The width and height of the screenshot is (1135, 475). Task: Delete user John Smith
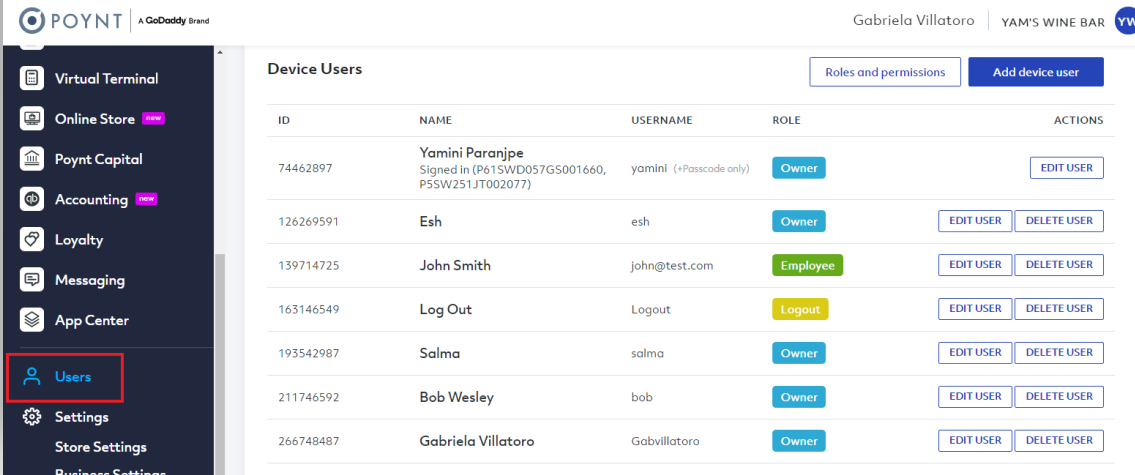(1059, 264)
